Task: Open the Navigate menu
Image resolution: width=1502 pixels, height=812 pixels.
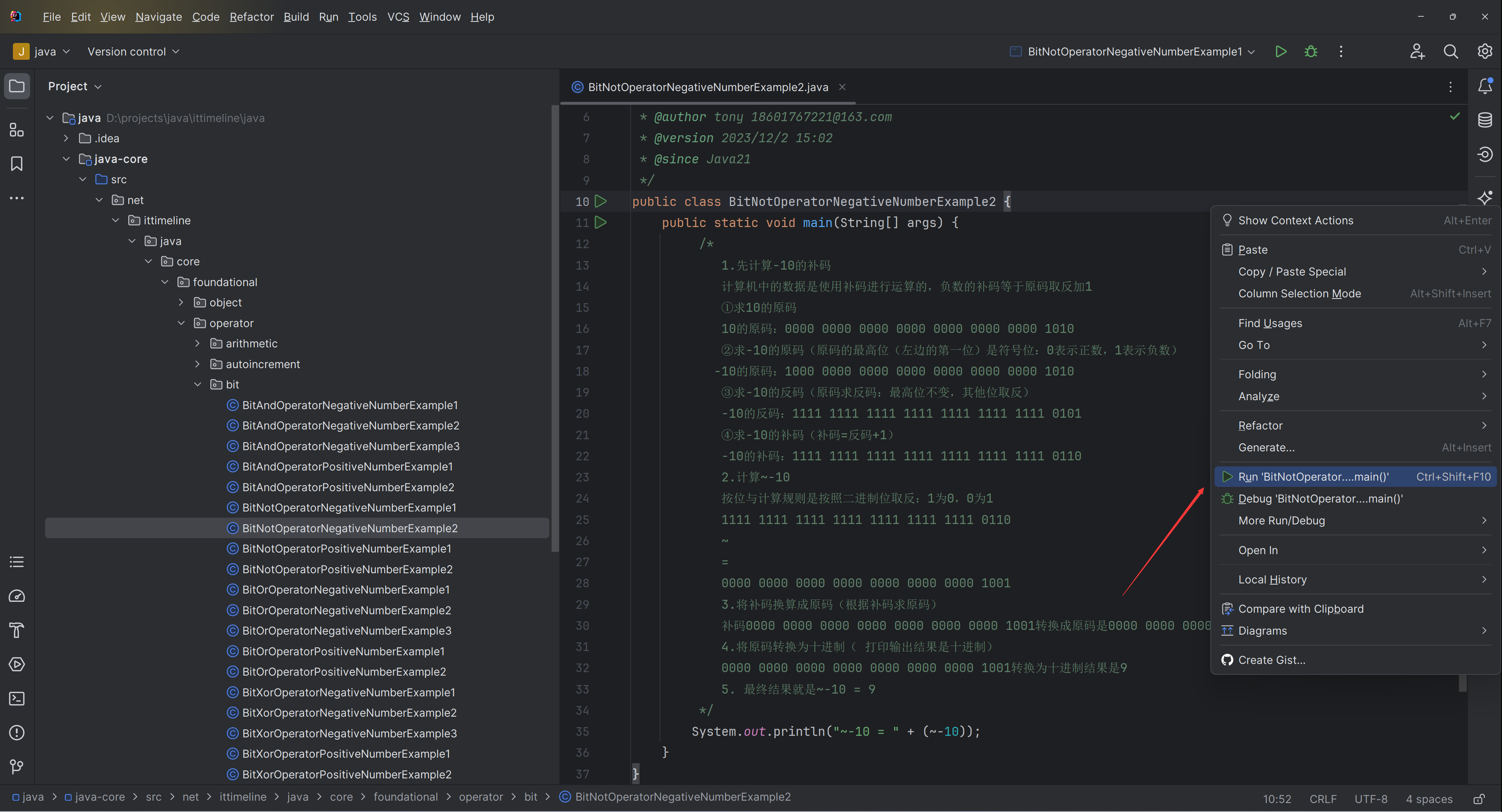Action: pyautogui.click(x=159, y=17)
